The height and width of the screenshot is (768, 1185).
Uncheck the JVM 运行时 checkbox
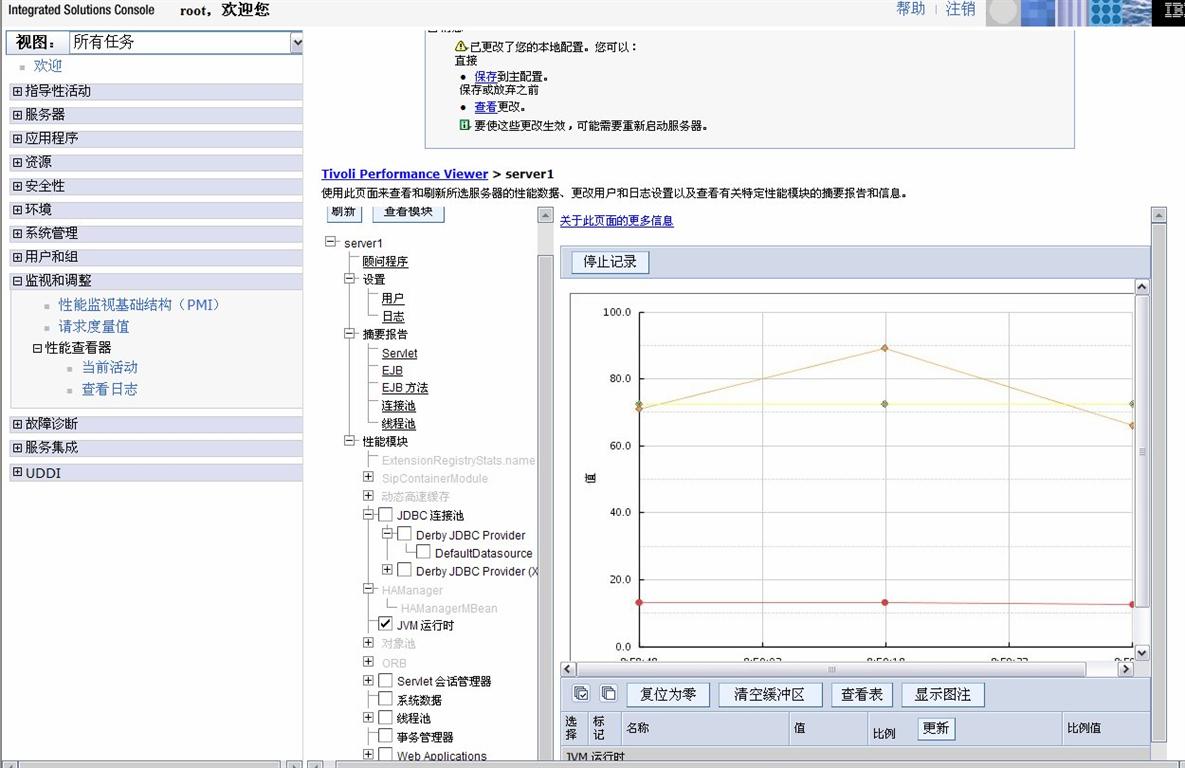385,624
